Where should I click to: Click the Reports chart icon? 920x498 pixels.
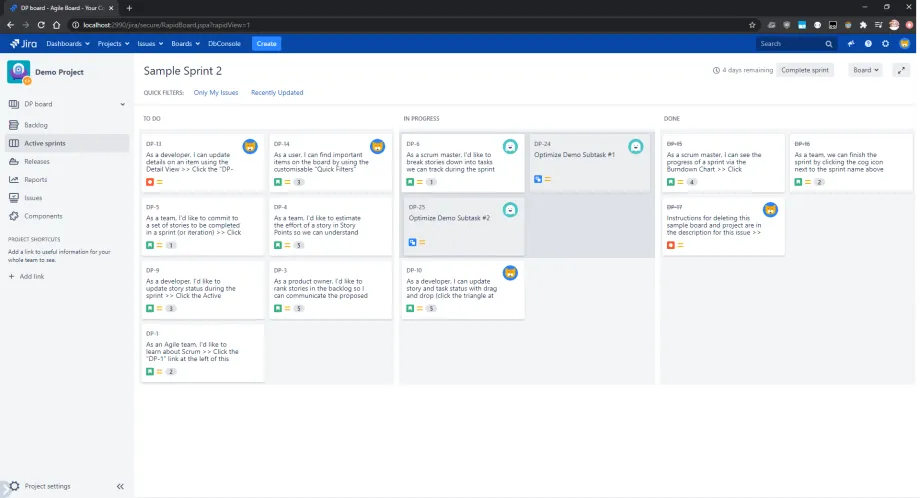pos(13,179)
